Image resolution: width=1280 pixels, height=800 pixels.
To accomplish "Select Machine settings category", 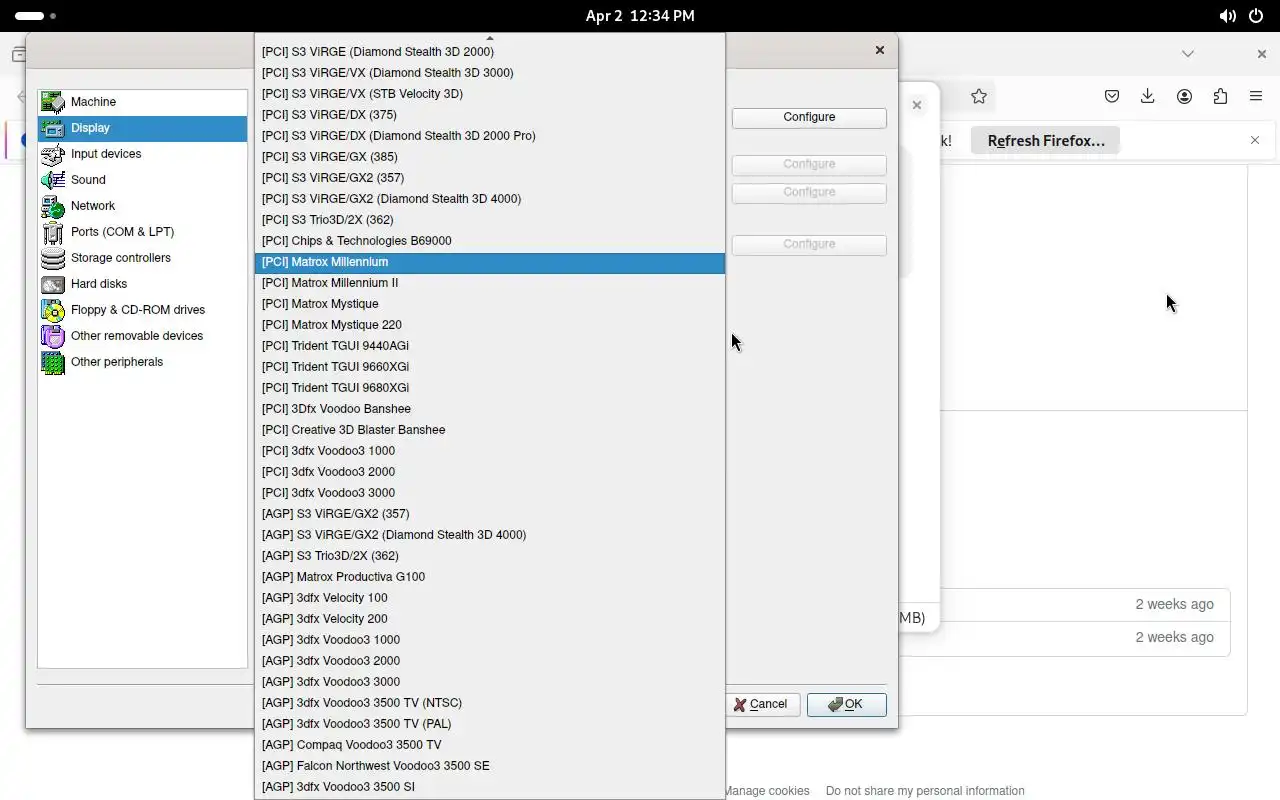I will 142,102.
